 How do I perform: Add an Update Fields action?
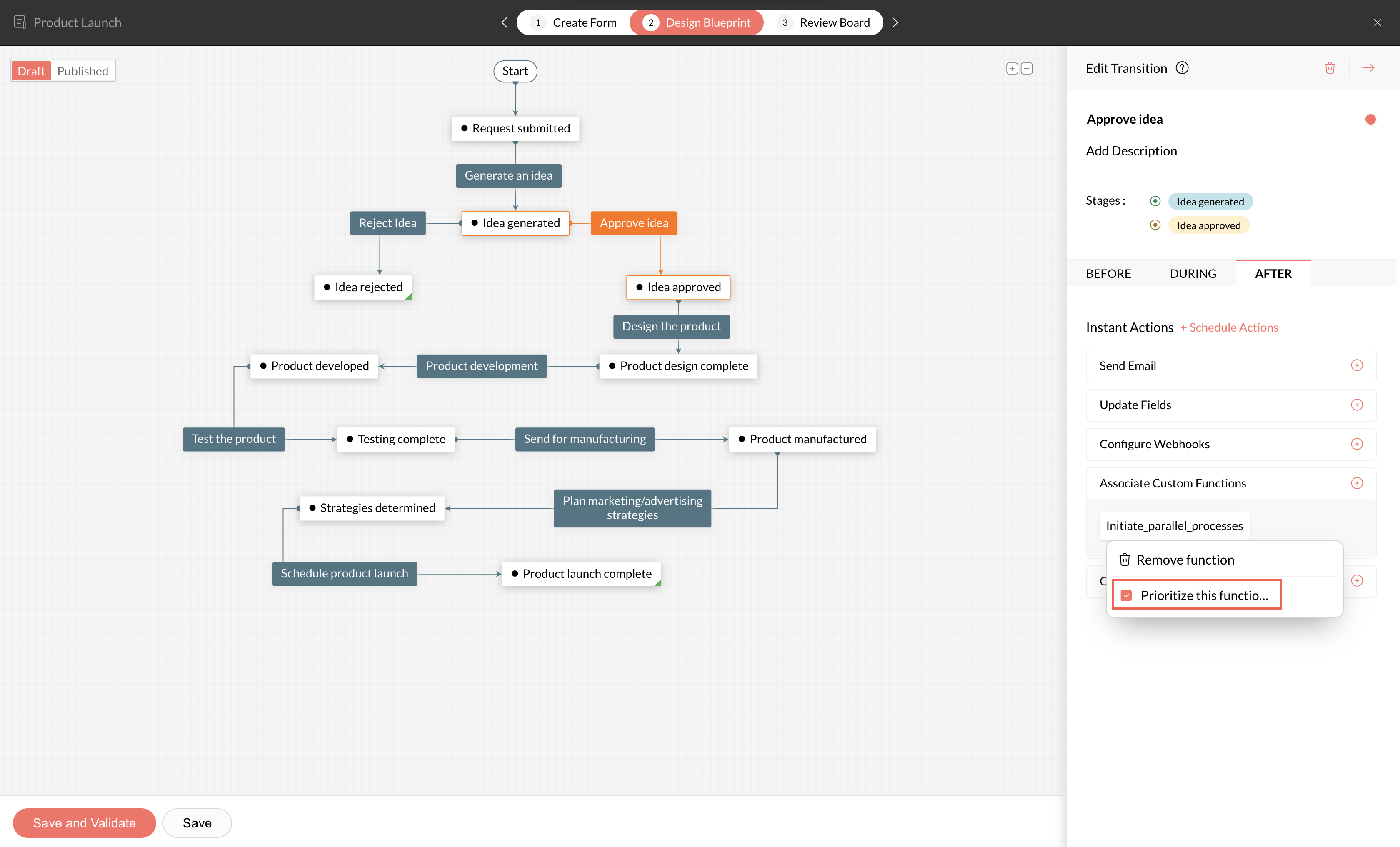(1356, 405)
